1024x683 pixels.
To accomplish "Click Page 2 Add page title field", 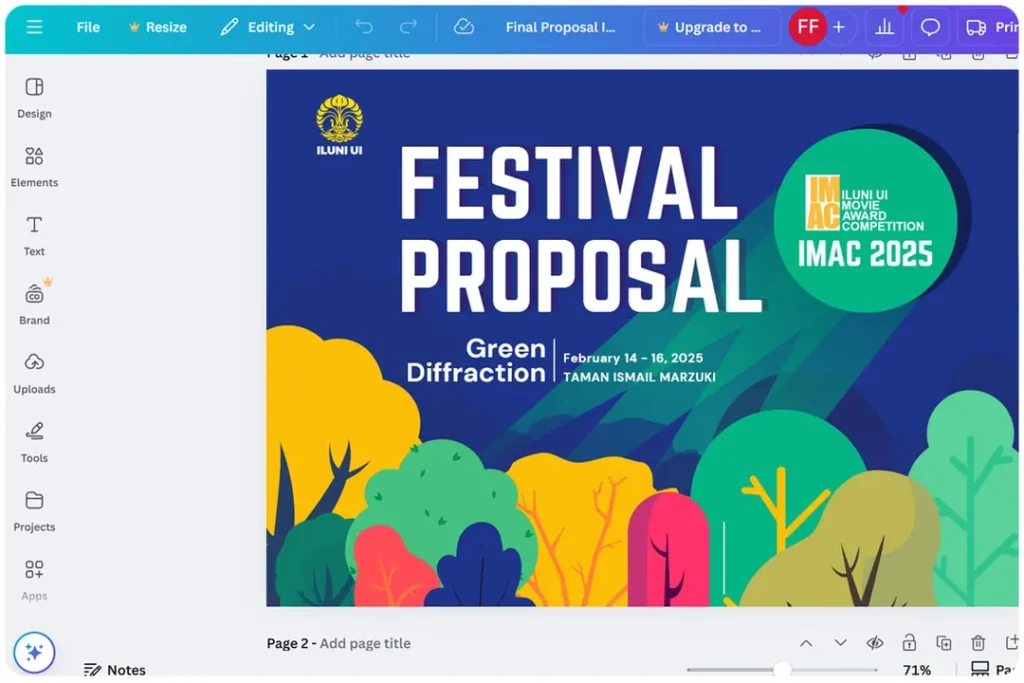I will coord(365,643).
